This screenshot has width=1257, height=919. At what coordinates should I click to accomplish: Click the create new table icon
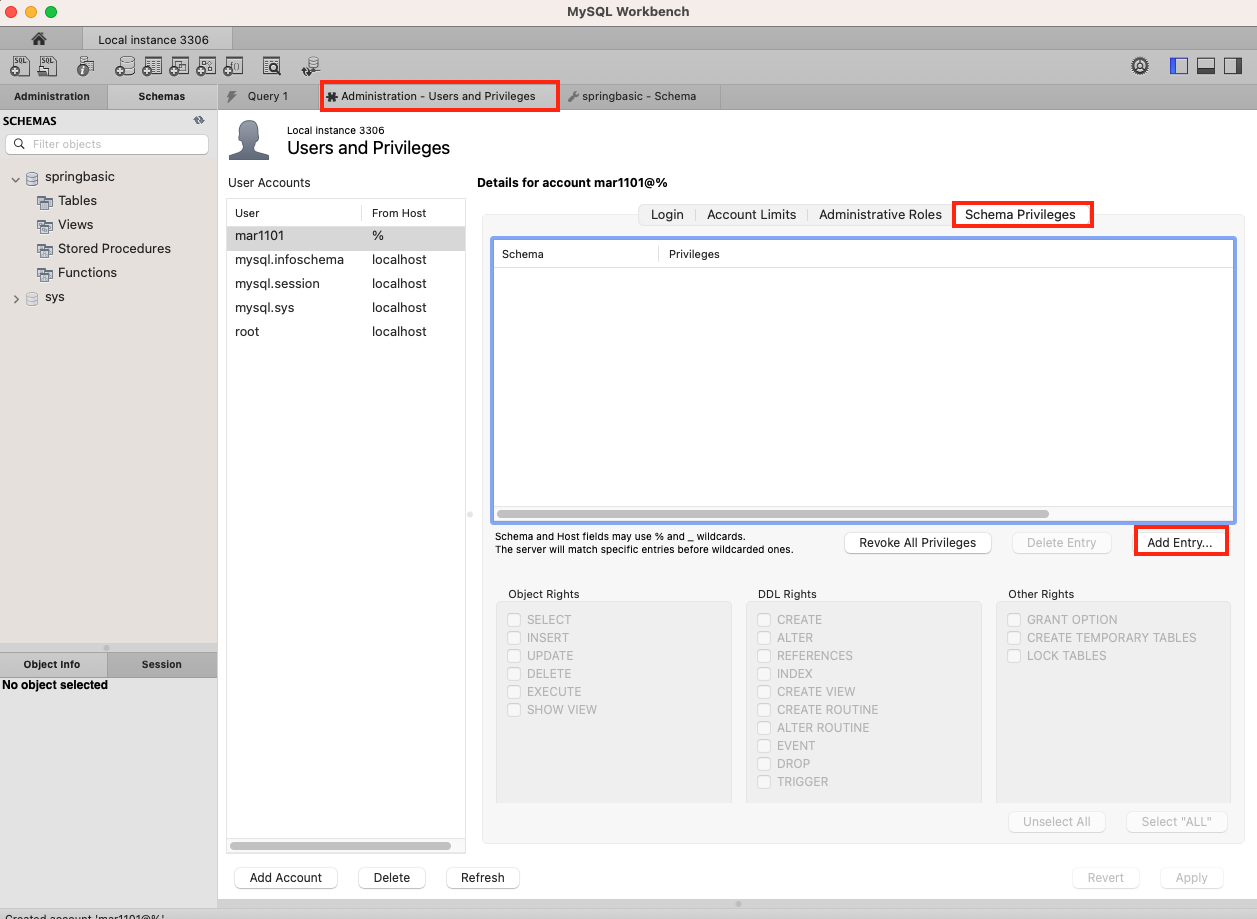click(x=152, y=66)
